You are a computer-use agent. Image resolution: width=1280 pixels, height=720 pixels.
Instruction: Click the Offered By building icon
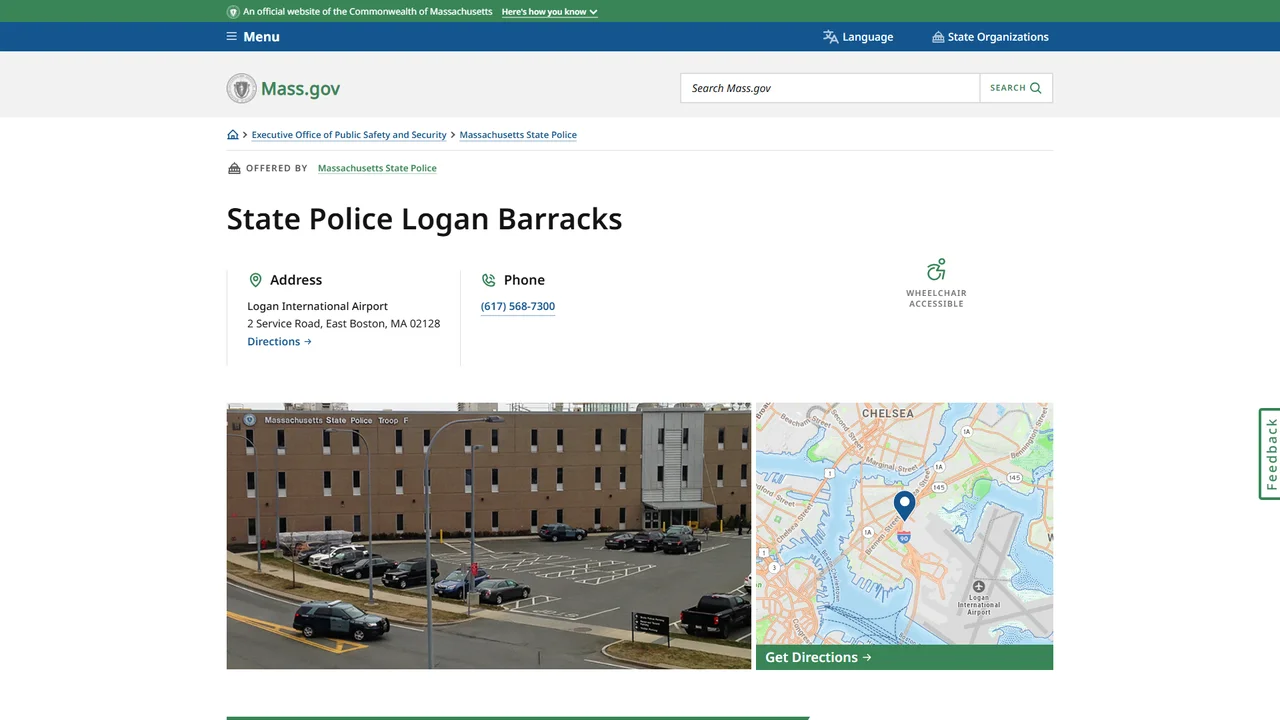click(x=234, y=168)
